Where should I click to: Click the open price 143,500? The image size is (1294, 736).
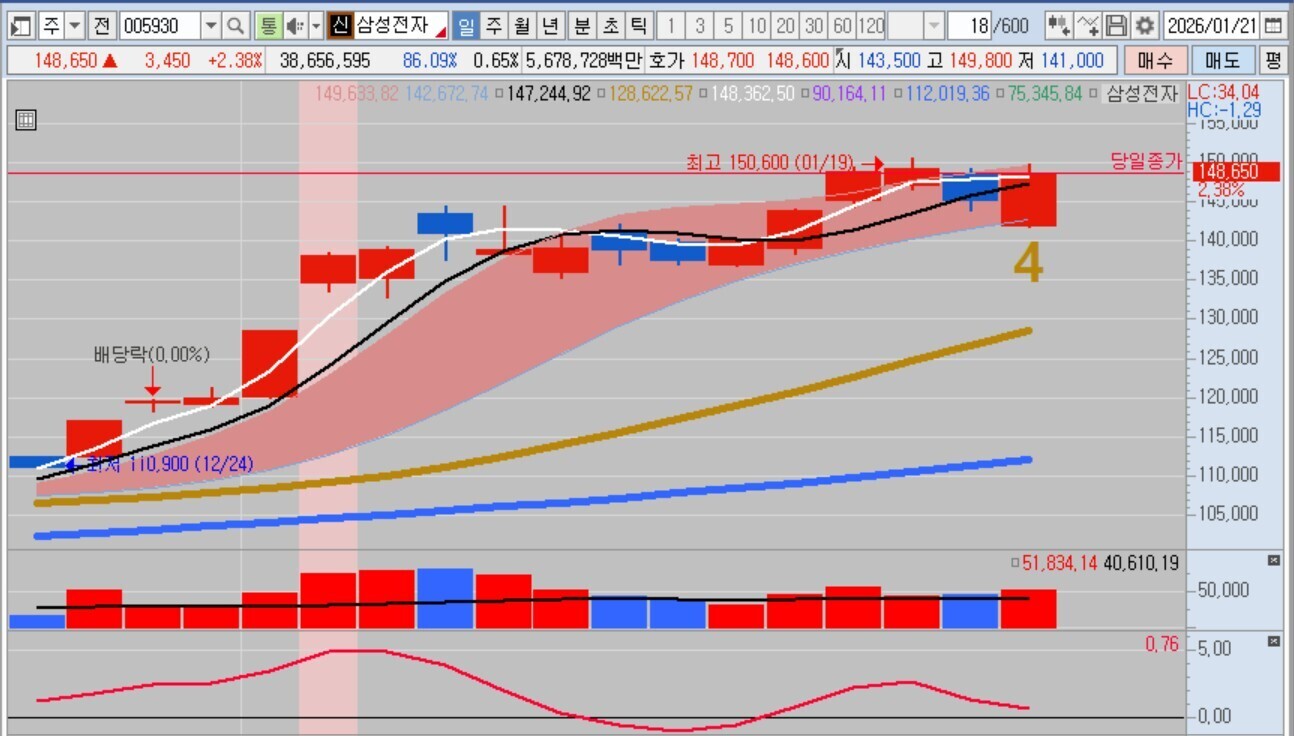point(888,60)
